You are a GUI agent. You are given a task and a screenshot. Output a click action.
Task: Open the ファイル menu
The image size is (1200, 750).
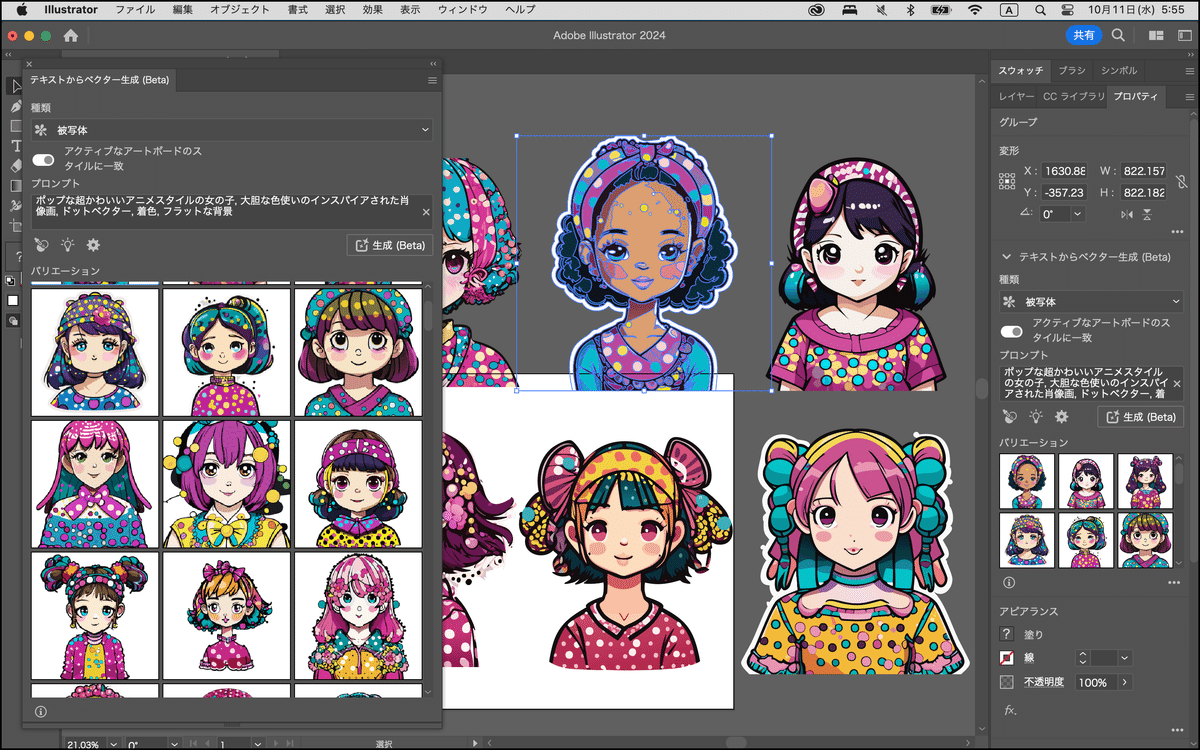coord(135,10)
